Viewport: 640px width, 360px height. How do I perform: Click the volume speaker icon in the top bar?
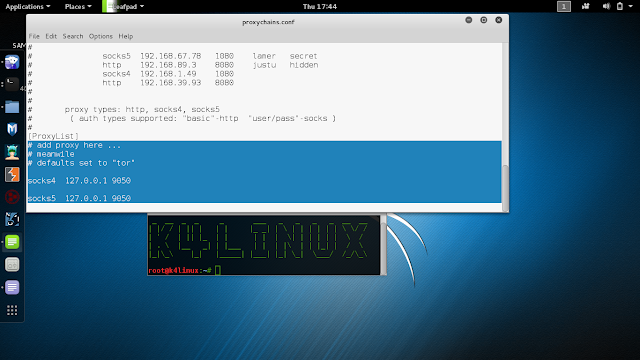606,6
